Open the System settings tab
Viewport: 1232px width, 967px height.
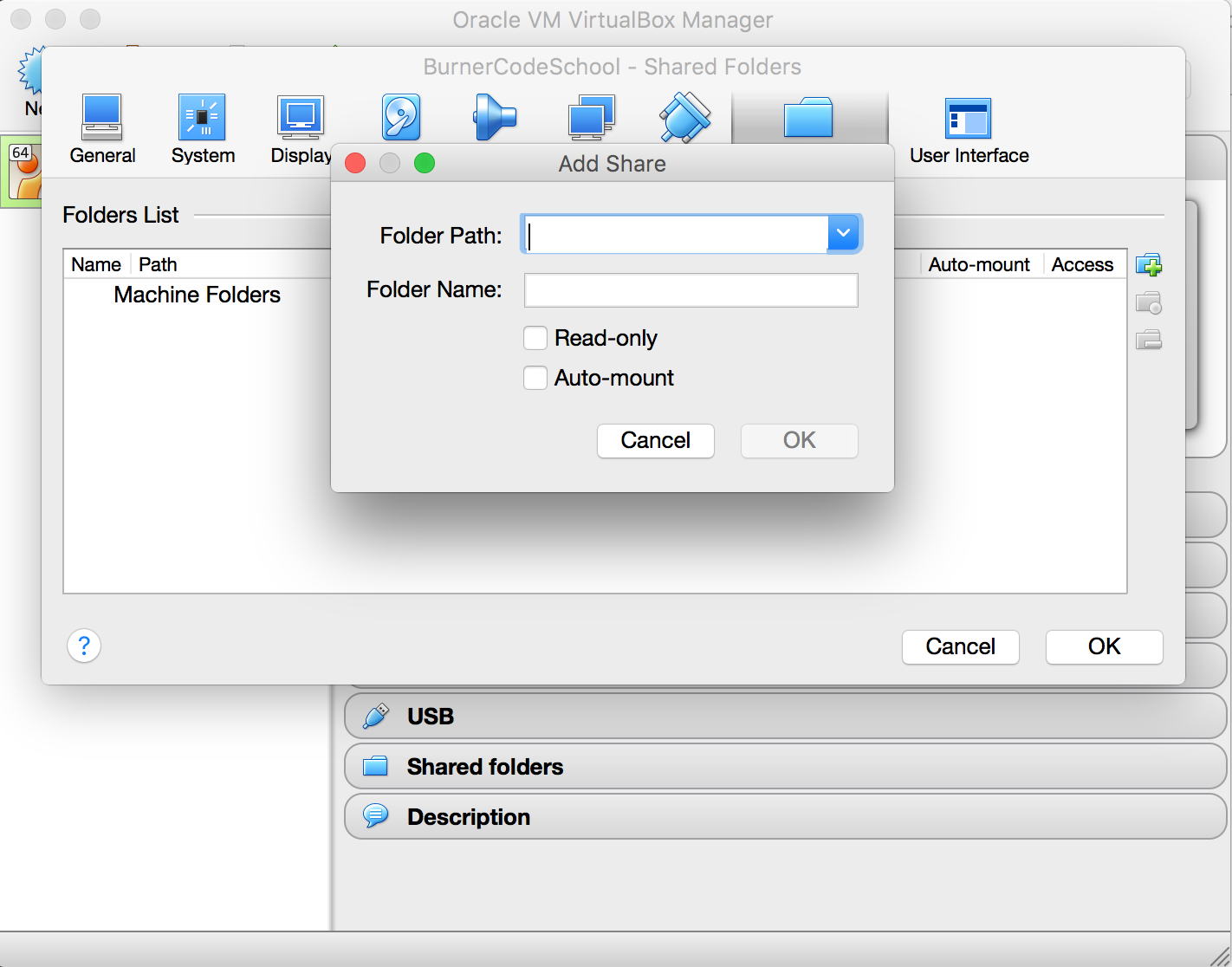[x=203, y=129]
